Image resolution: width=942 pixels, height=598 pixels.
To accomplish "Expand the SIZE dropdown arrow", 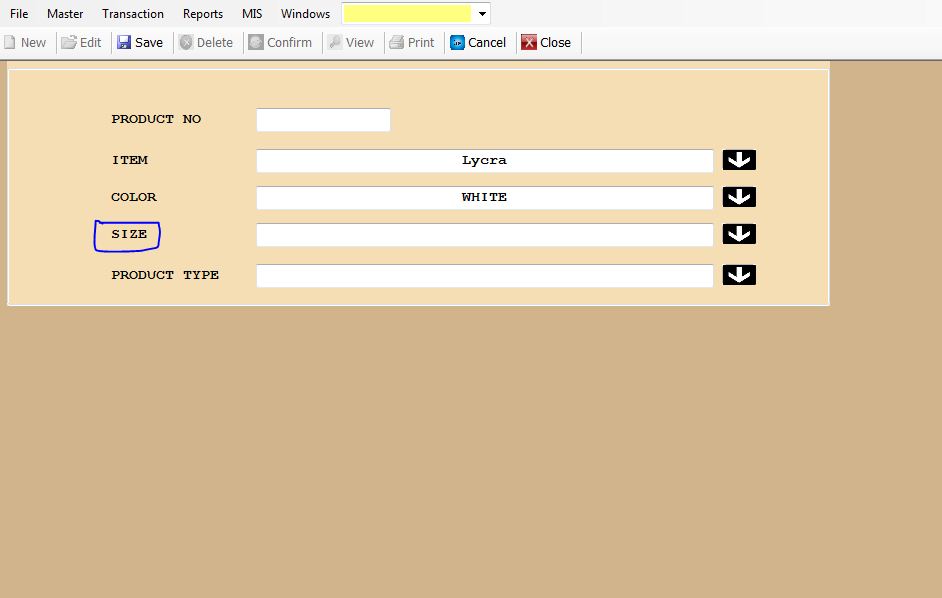I will 739,234.
